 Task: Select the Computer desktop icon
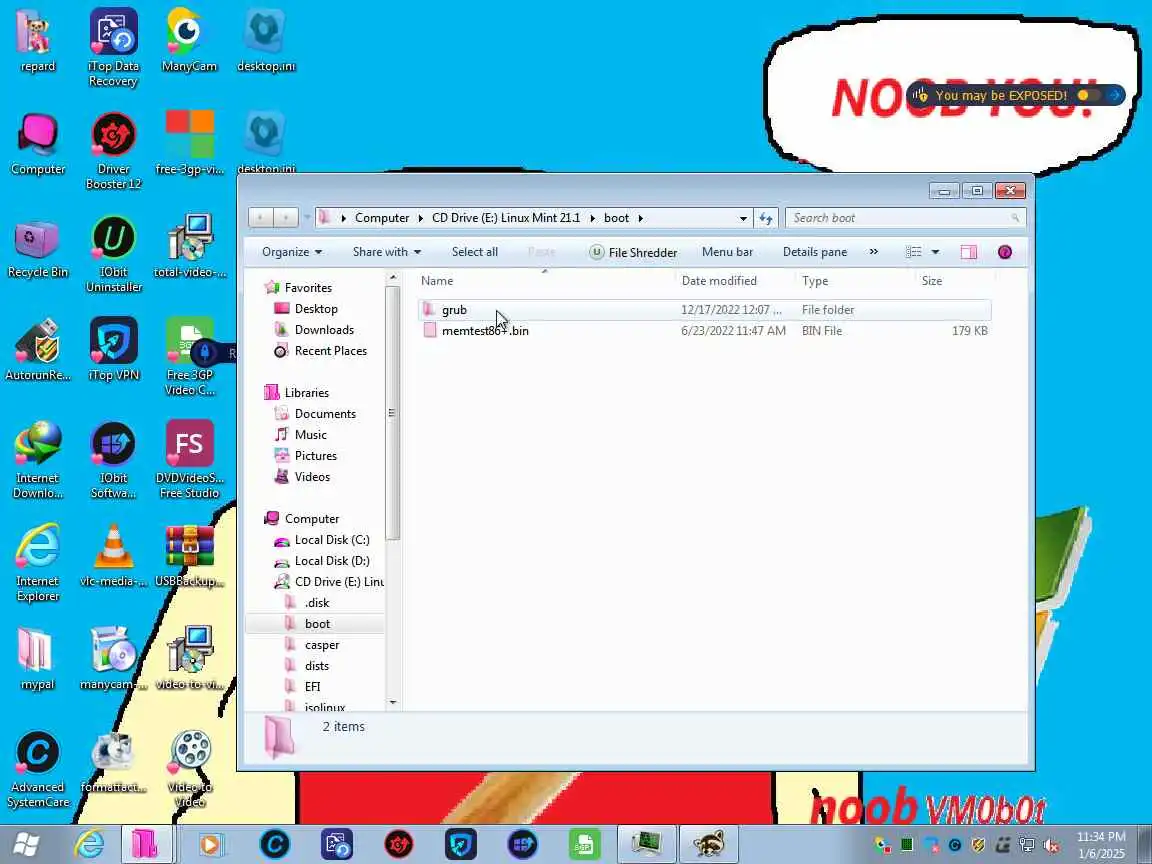coord(37,144)
